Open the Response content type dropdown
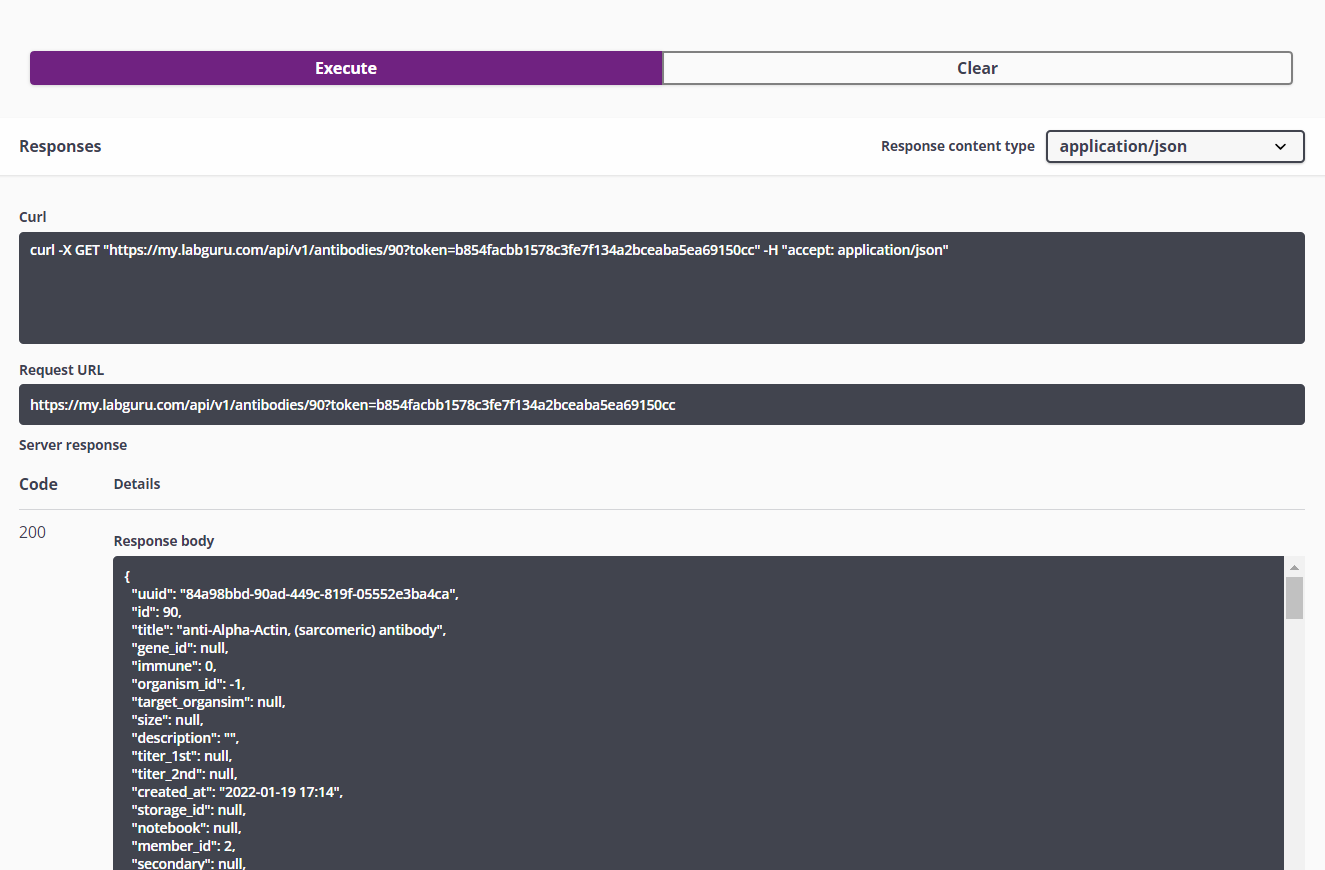 tap(1174, 146)
